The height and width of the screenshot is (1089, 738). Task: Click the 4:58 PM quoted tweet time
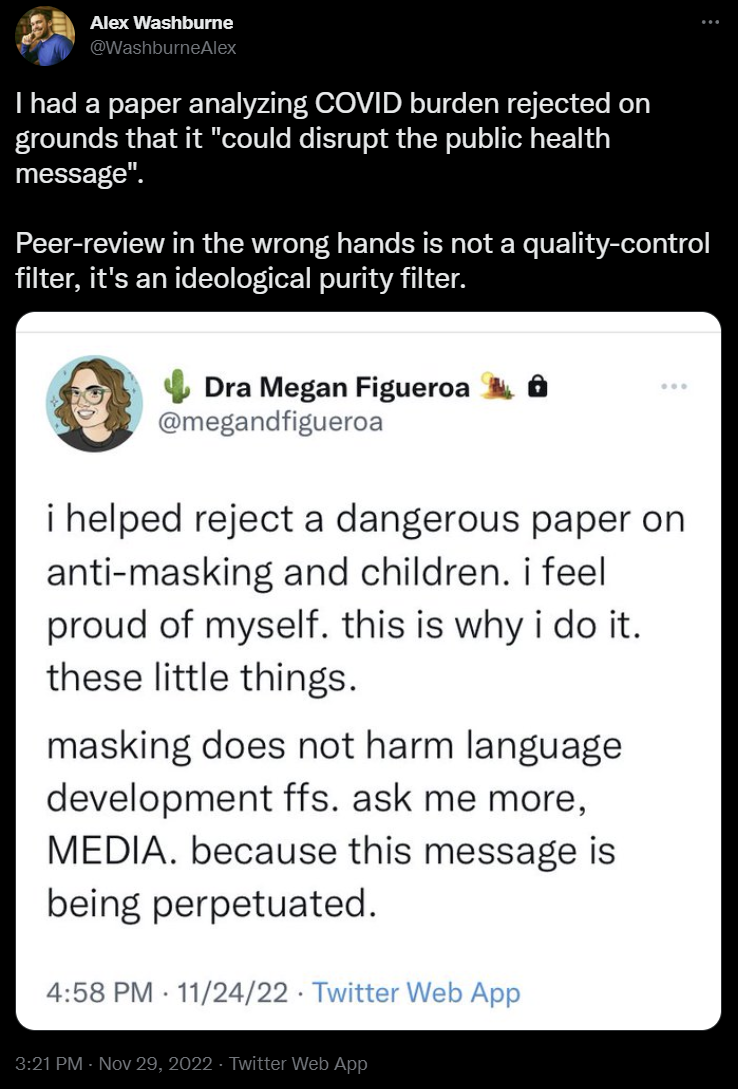click(100, 993)
